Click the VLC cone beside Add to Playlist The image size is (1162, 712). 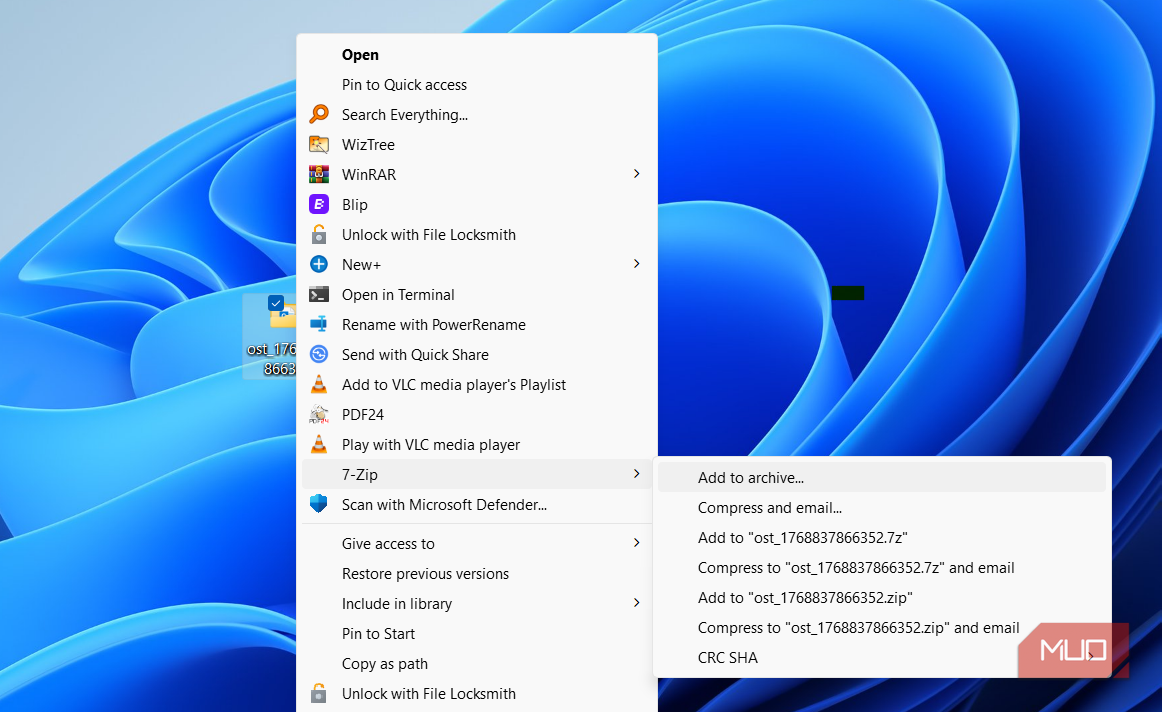pyautogui.click(x=319, y=385)
